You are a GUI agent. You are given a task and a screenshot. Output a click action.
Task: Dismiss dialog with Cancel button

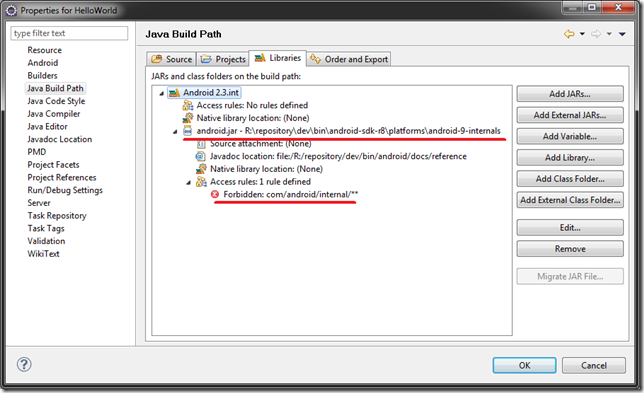coord(594,365)
